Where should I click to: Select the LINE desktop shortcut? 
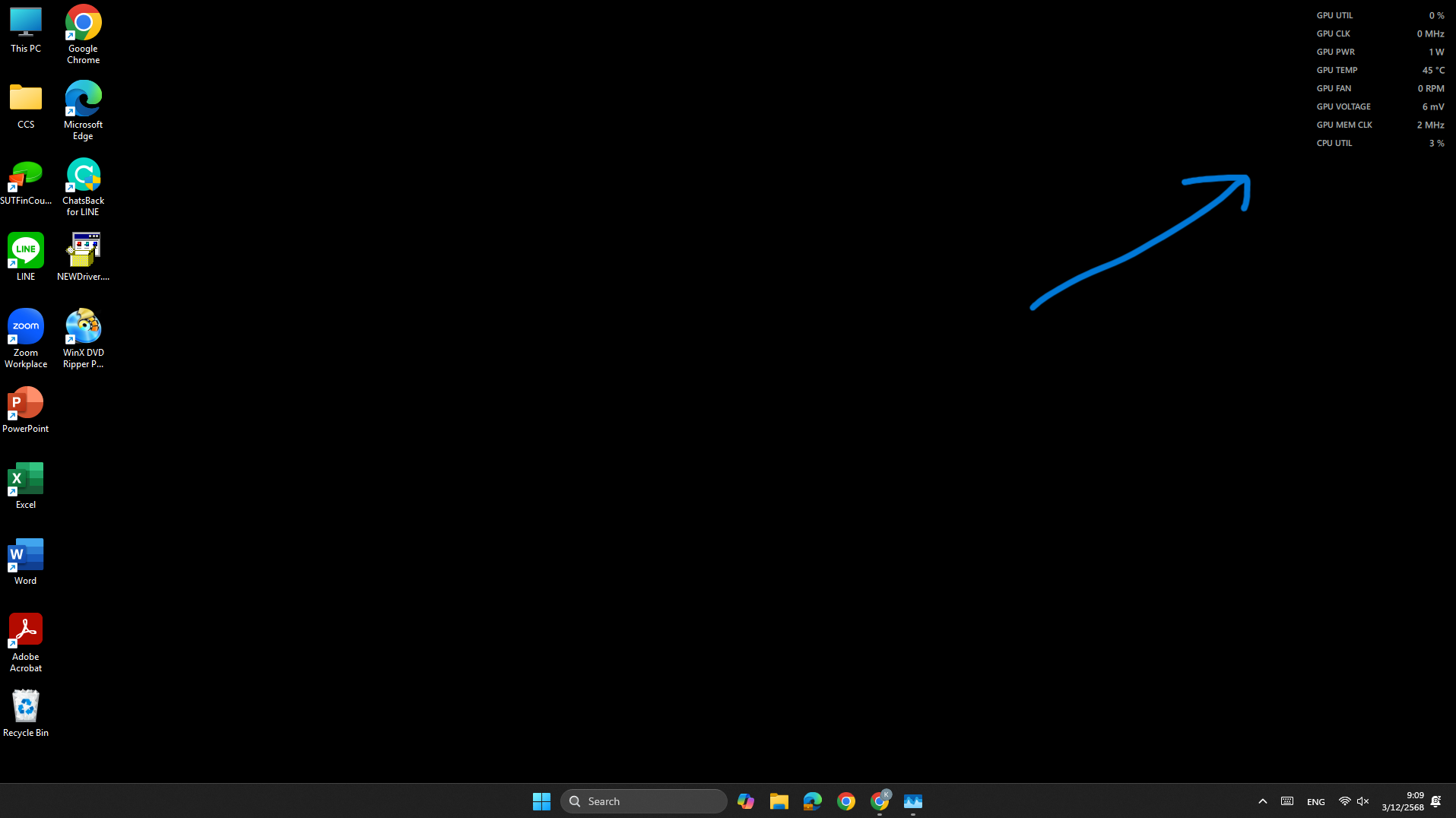[26, 257]
